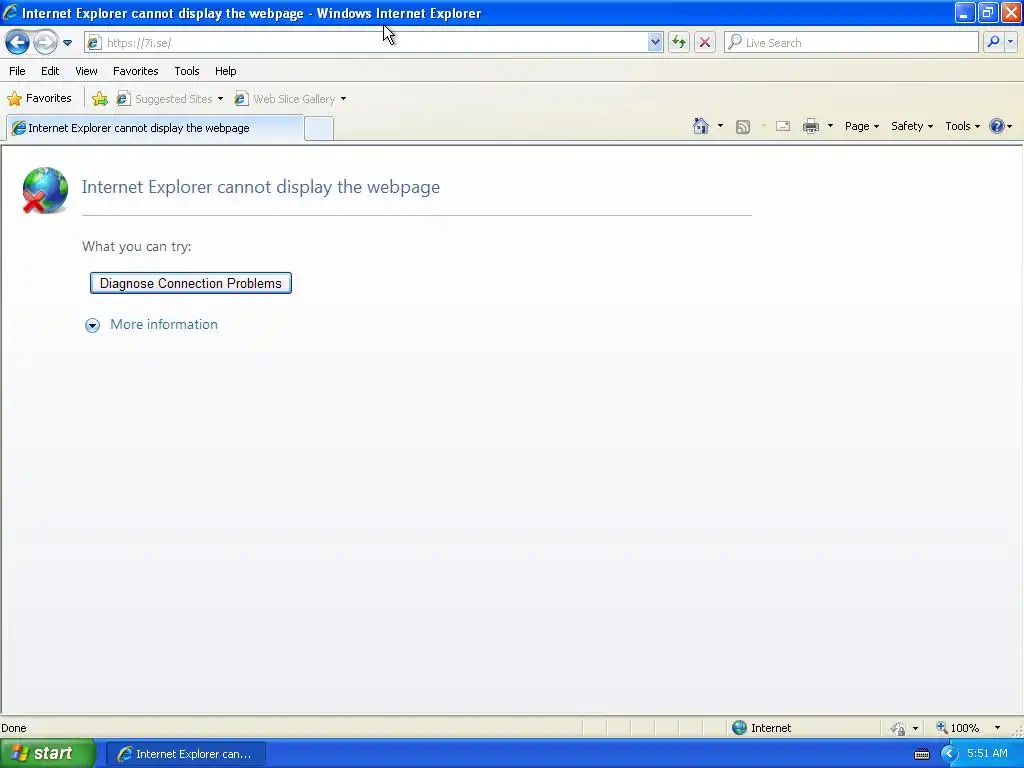
Task: Click the More information link
Action: tap(164, 325)
